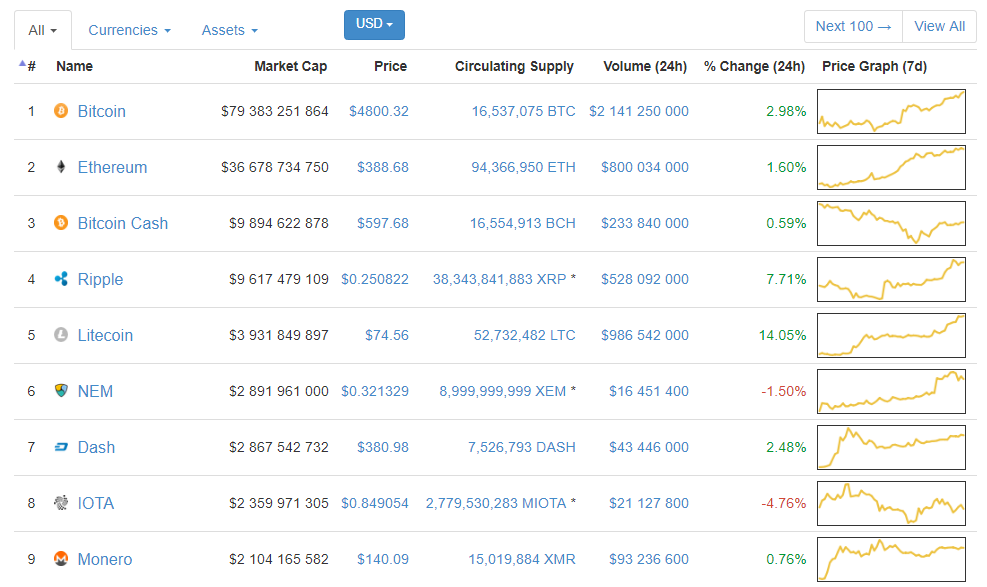Select the All tab
Image resolution: width=987 pixels, height=587 pixels.
(42, 30)
